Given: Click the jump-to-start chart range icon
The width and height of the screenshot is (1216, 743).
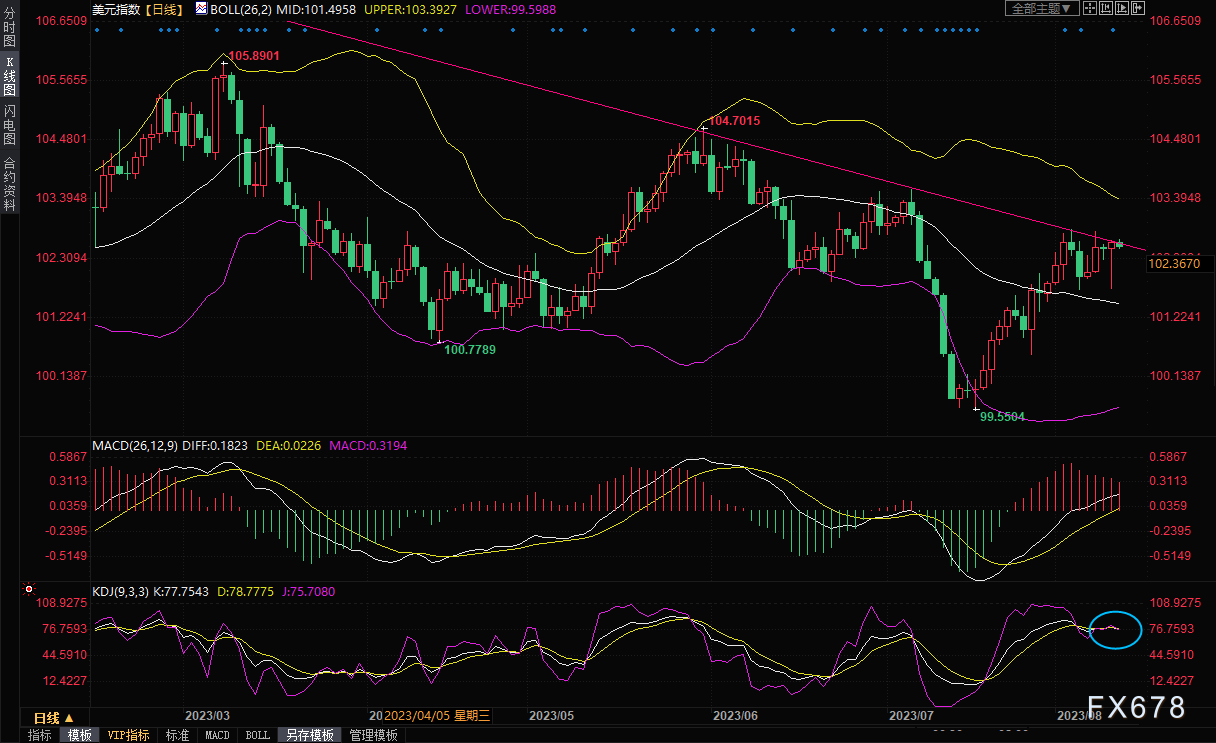Looking at the screenshot, I should coord(1105,8).
